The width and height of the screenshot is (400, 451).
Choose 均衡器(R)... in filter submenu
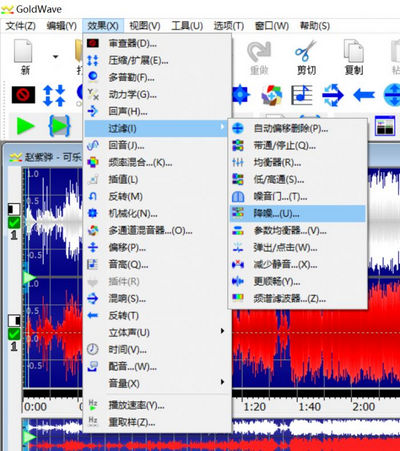[298, 162]
